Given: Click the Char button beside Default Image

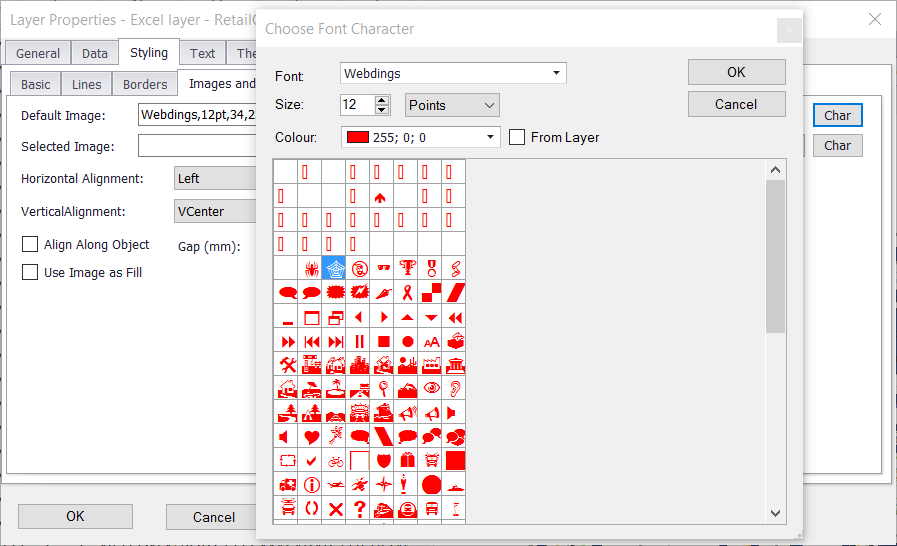Looking at the screenshot, I should 837,115.
